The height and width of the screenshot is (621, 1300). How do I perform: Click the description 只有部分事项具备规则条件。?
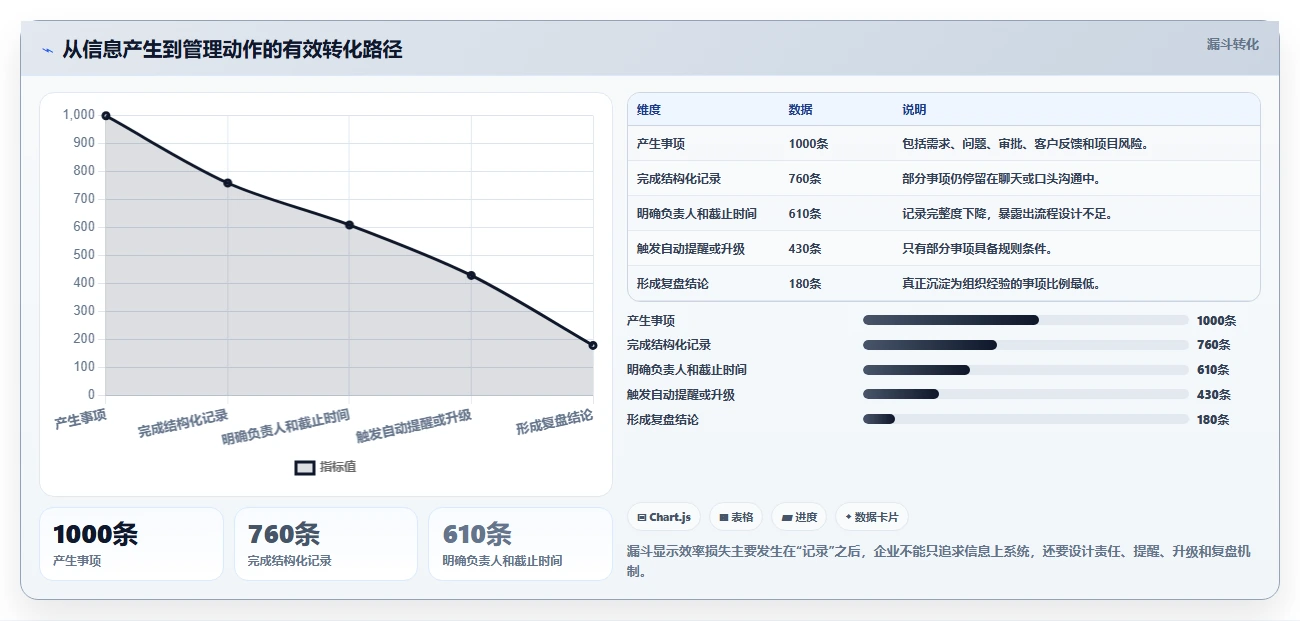tap(977, 249)
